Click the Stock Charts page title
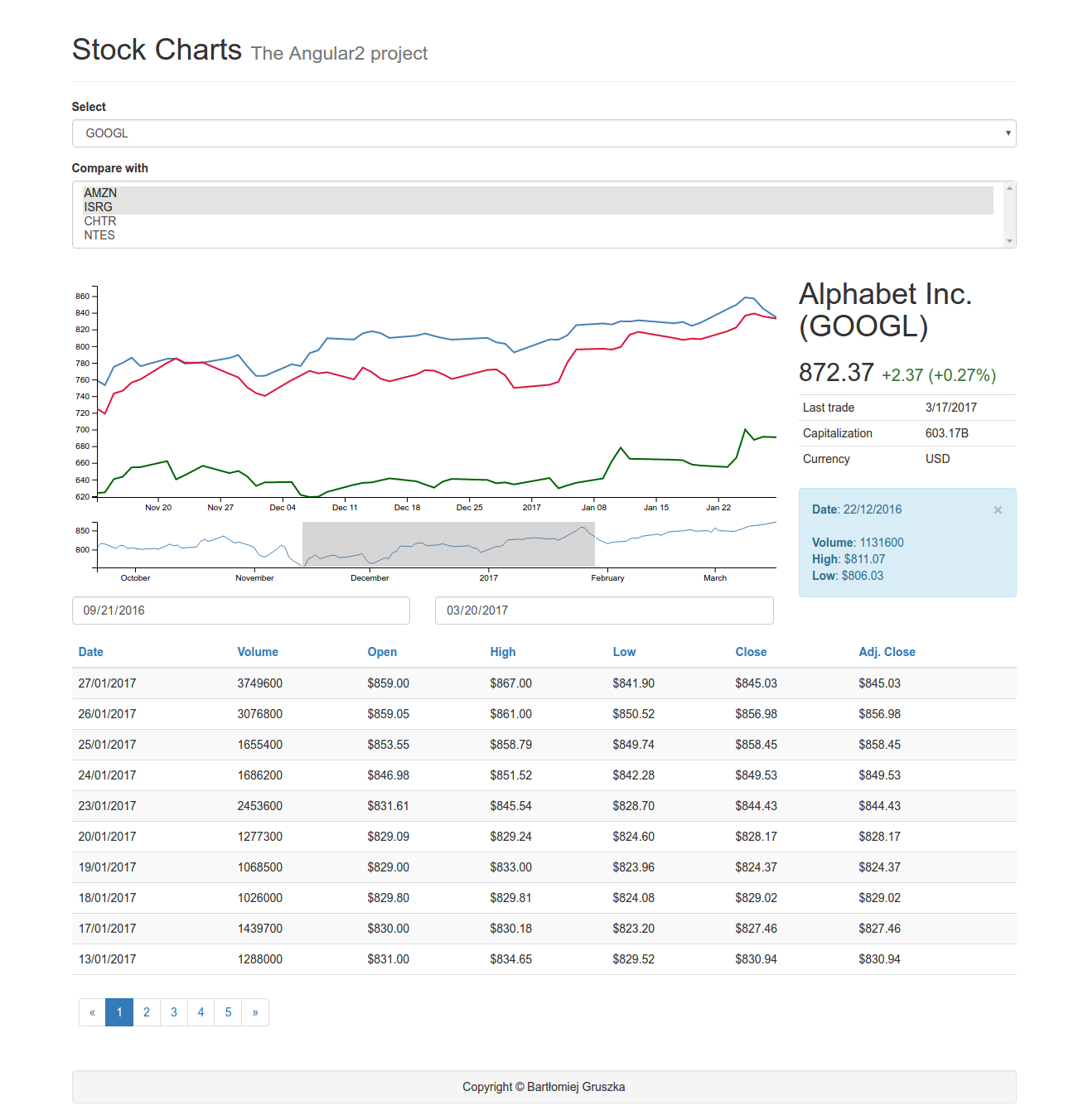This screenshot has height=1120, width=1088. click(157, 50)
